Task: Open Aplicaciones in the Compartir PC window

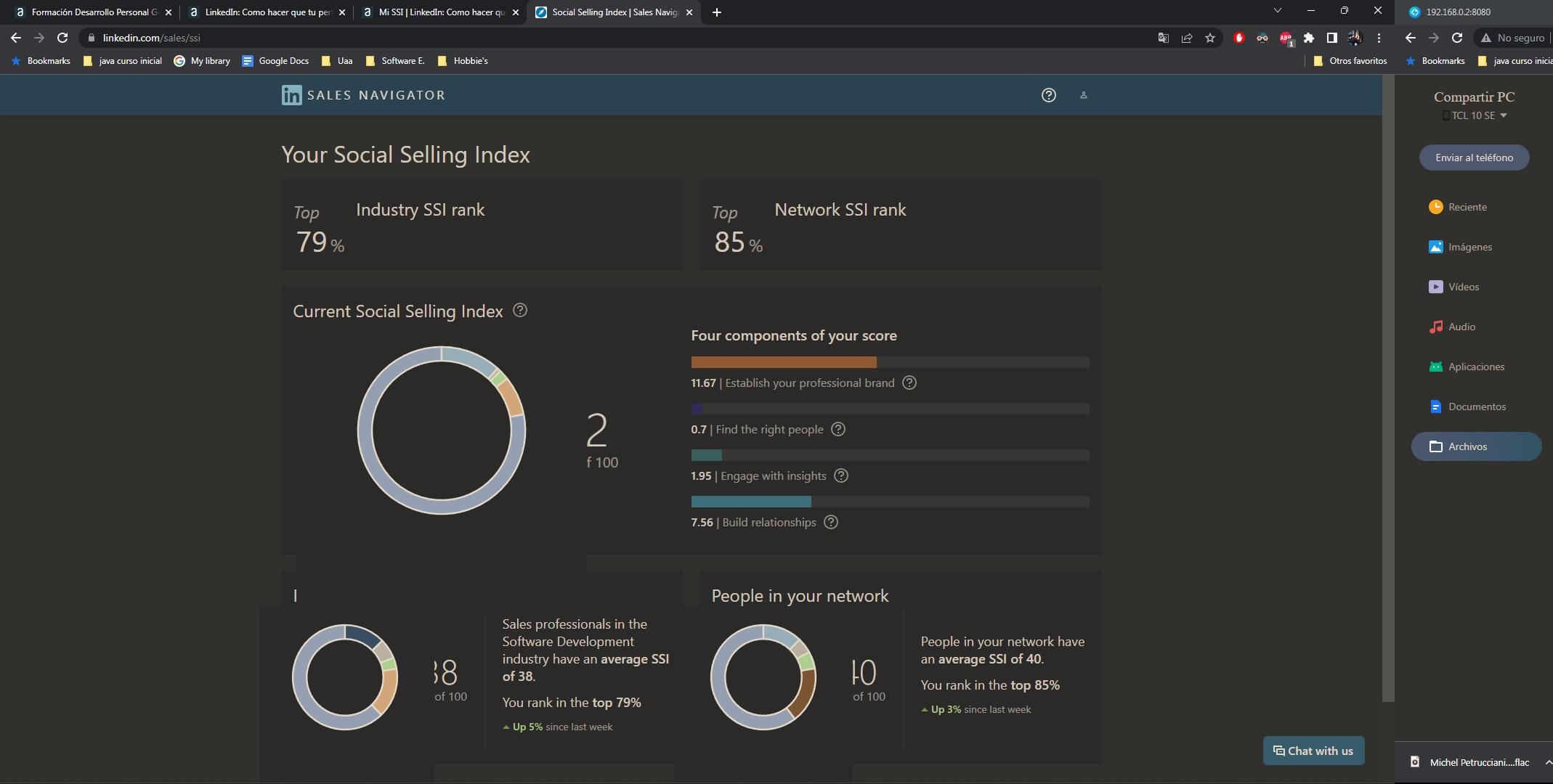Action: point(1467,367)
